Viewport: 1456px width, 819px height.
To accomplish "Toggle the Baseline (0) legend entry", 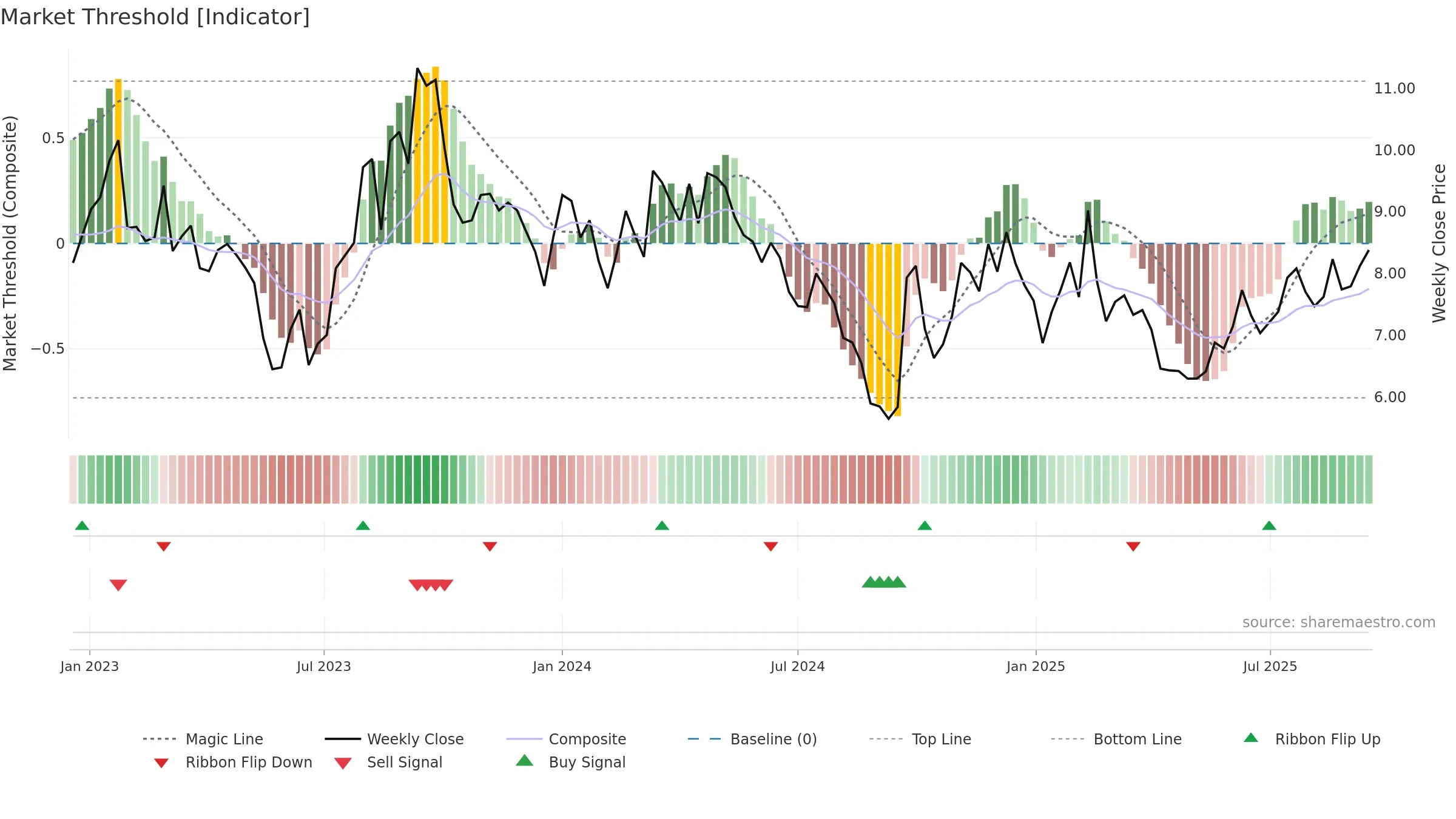I will [753, 739].
